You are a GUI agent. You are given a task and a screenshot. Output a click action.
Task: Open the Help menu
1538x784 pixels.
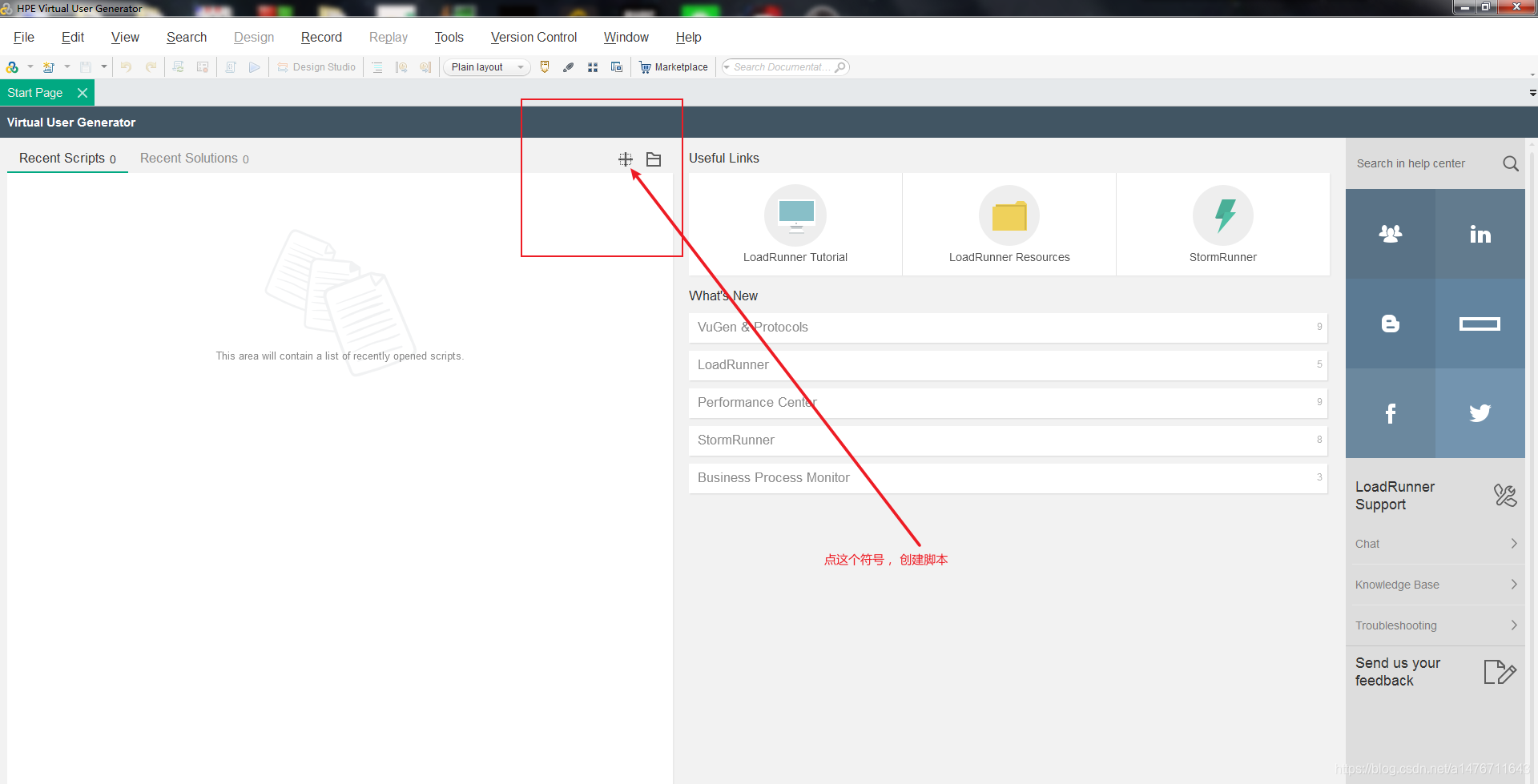[688, 37]
